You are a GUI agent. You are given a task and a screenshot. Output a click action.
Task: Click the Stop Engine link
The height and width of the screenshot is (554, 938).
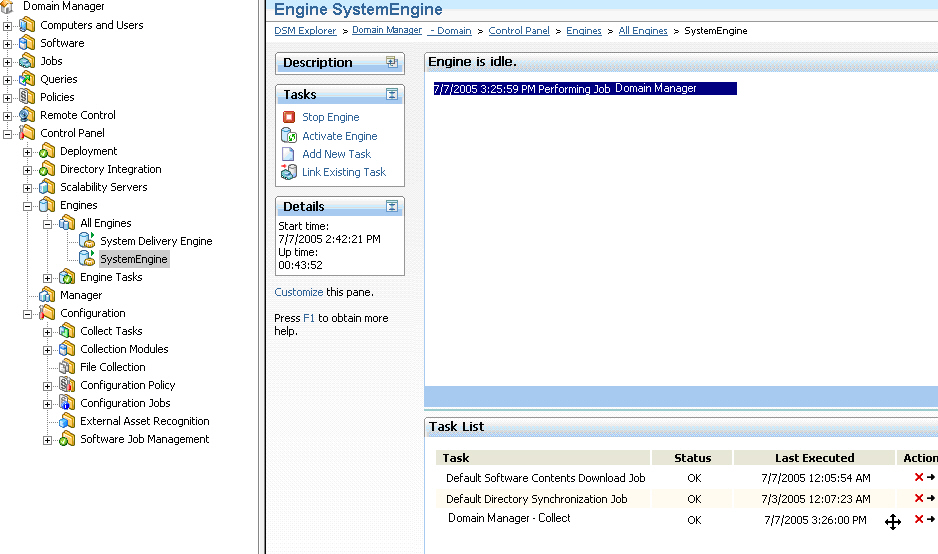(x=330, y=117)
